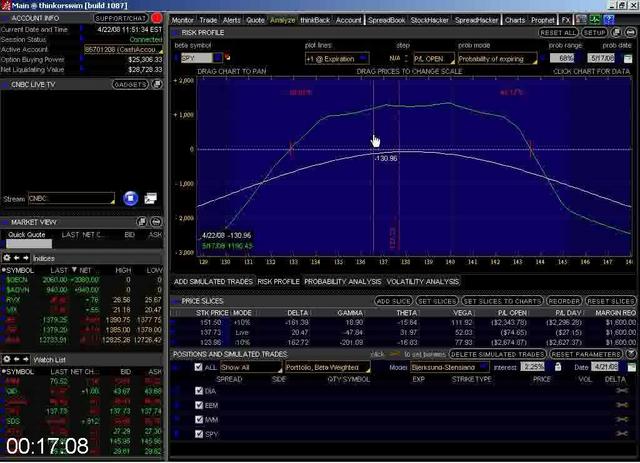Click the Watch List left arrow
This screenshot has height=463, width=640.
coord(16,359)
